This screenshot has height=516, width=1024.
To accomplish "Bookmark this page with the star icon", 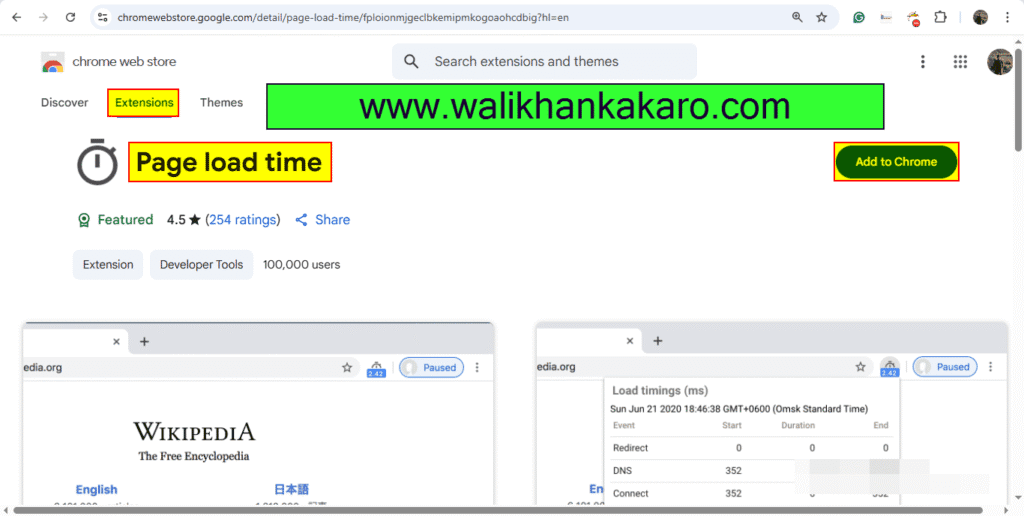I will pyautogui.click(x=822, y=18).
